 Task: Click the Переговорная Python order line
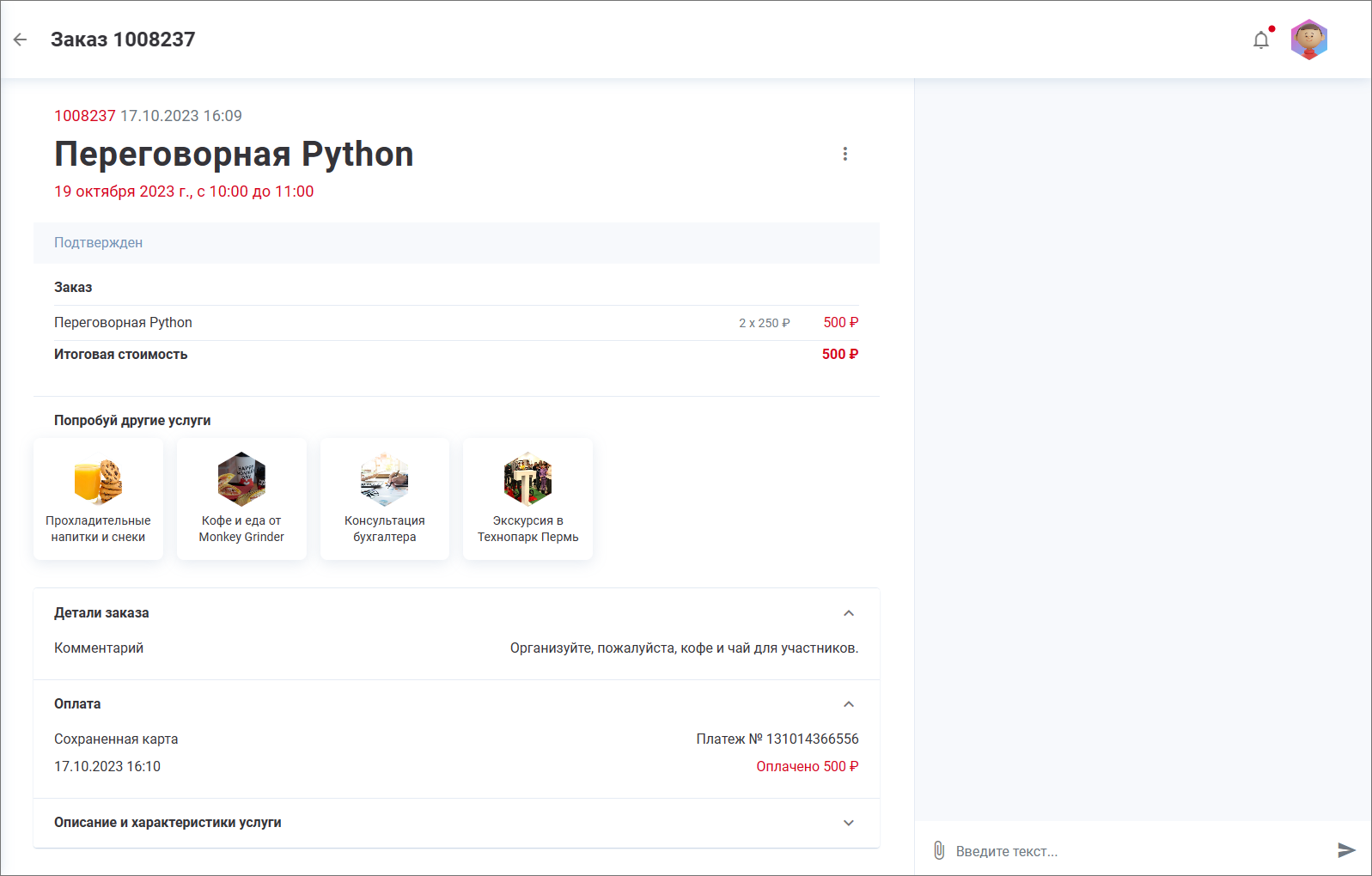pyautogui.click(x=123, y=323)
